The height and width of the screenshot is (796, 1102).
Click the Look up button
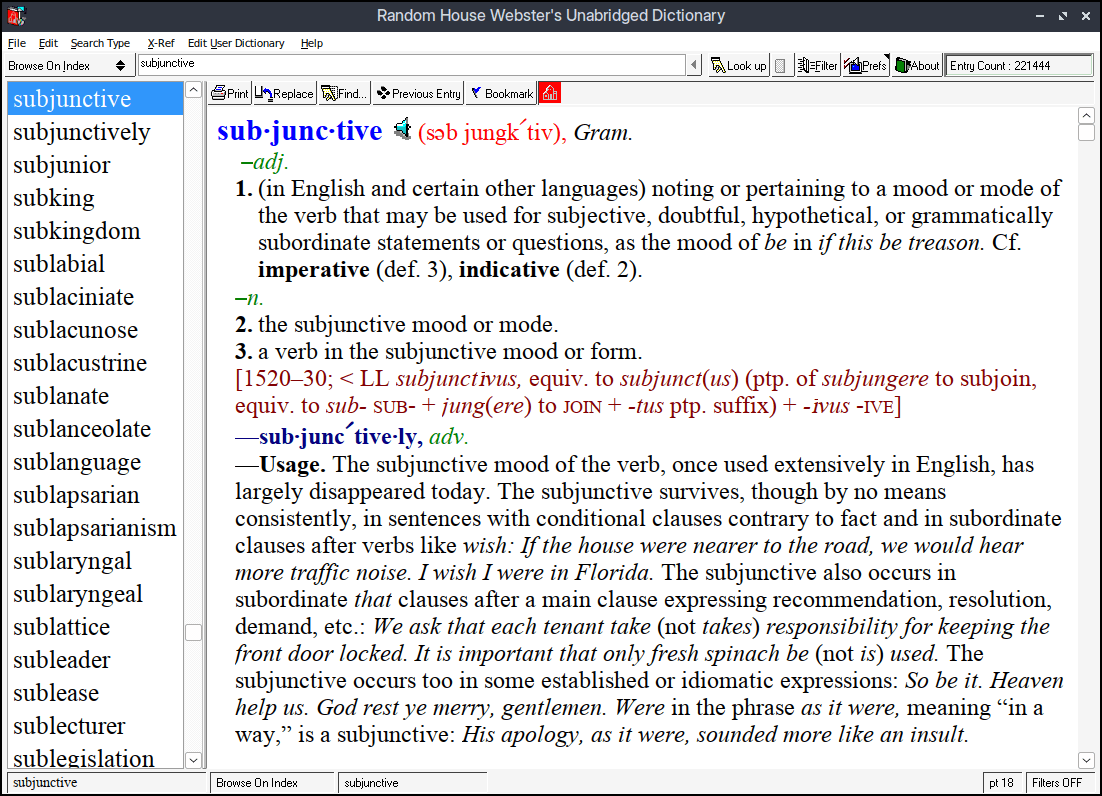(738, 66)
